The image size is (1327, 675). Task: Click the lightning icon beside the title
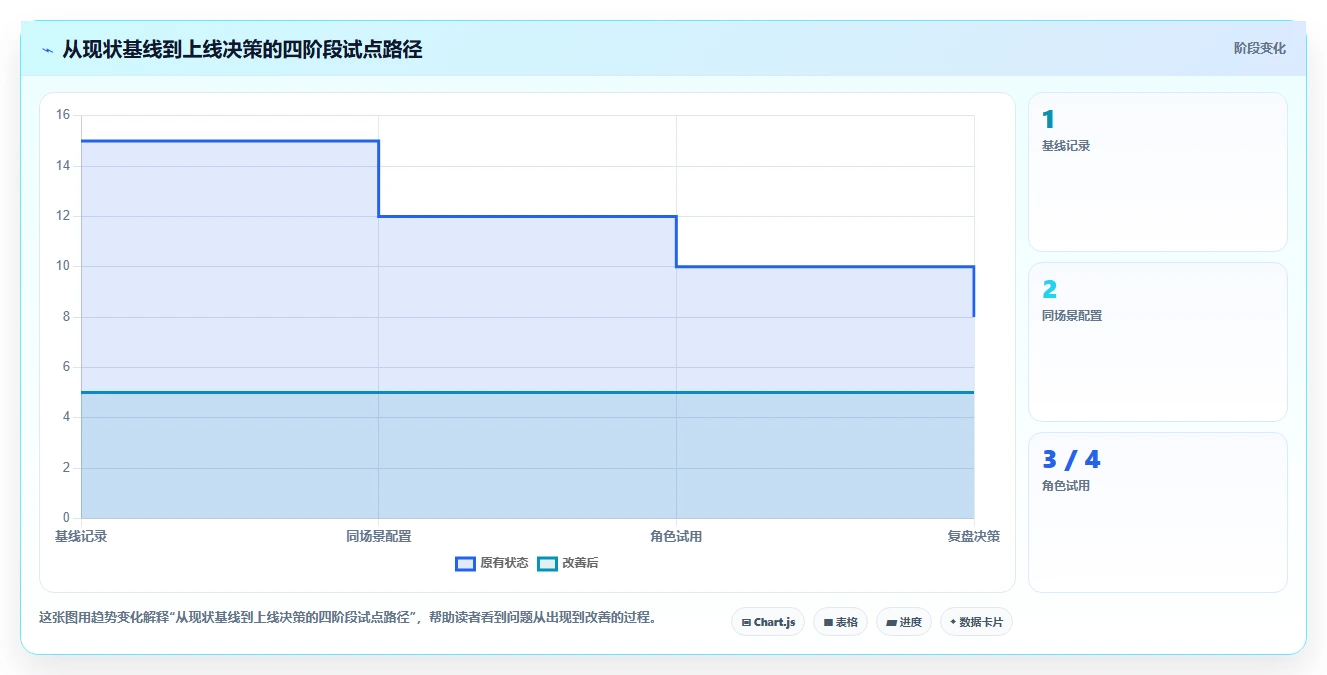pyautogui.click(x=47, y=50)
